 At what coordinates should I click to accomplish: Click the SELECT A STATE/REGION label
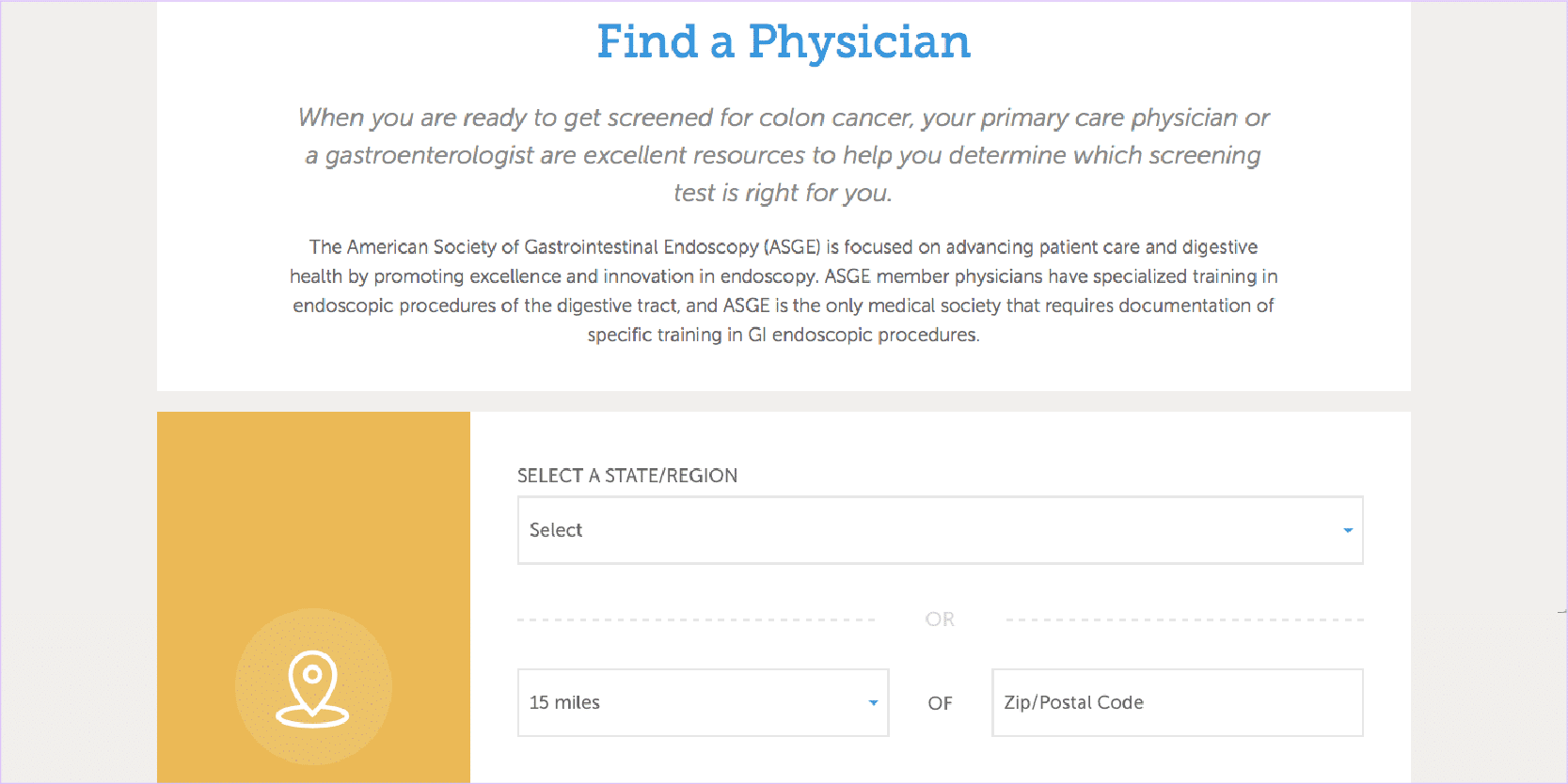point(626,476)
